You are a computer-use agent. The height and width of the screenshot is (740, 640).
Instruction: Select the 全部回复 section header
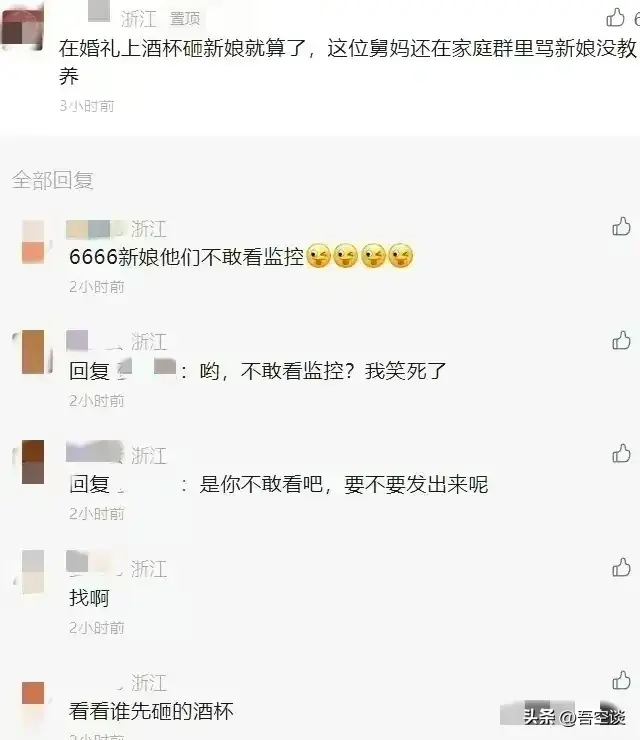(53, 180)
